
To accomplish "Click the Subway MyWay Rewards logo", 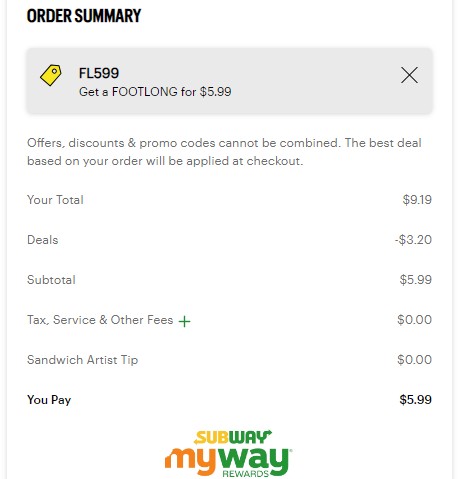I will 228,454.
